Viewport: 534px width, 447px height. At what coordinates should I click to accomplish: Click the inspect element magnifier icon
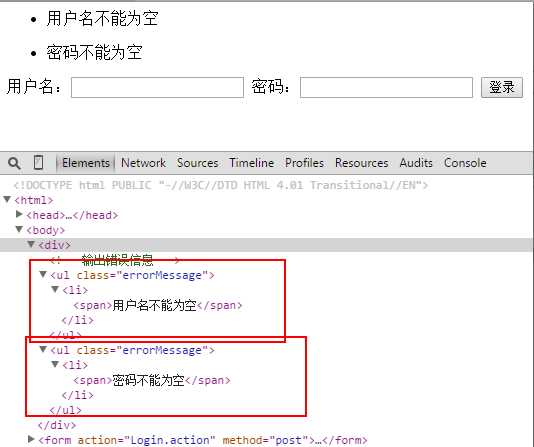pyautogui.click(x=14, y=163)
